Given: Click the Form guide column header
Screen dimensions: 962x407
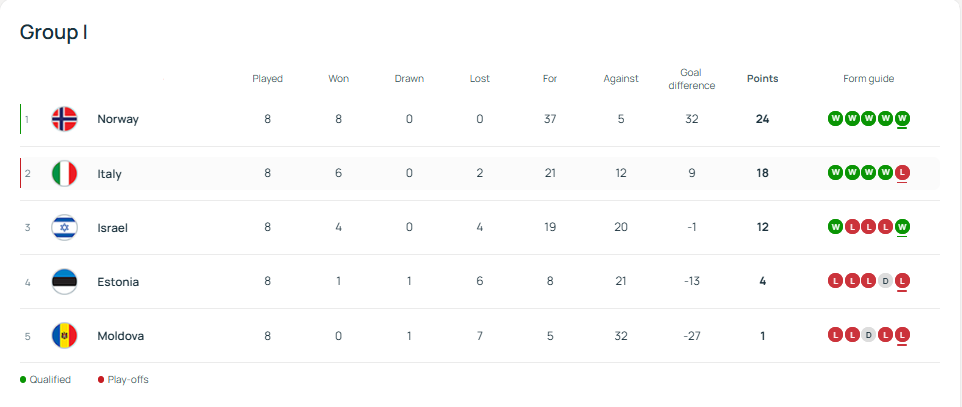Looking at the screenshot, I should tap(868, 79).
